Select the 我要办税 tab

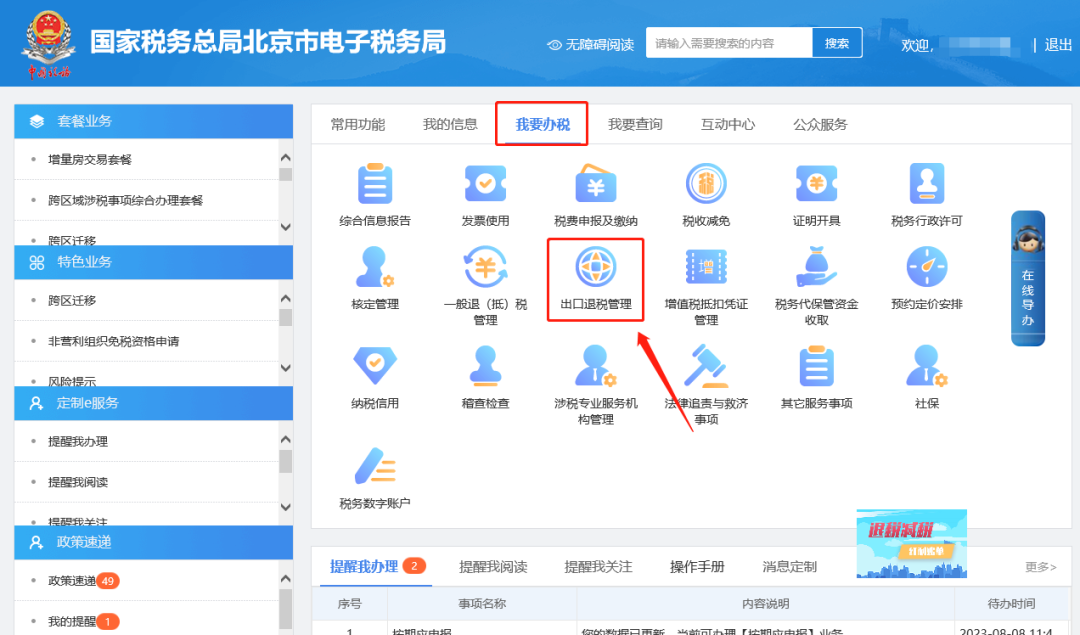[x=542, y=125]
